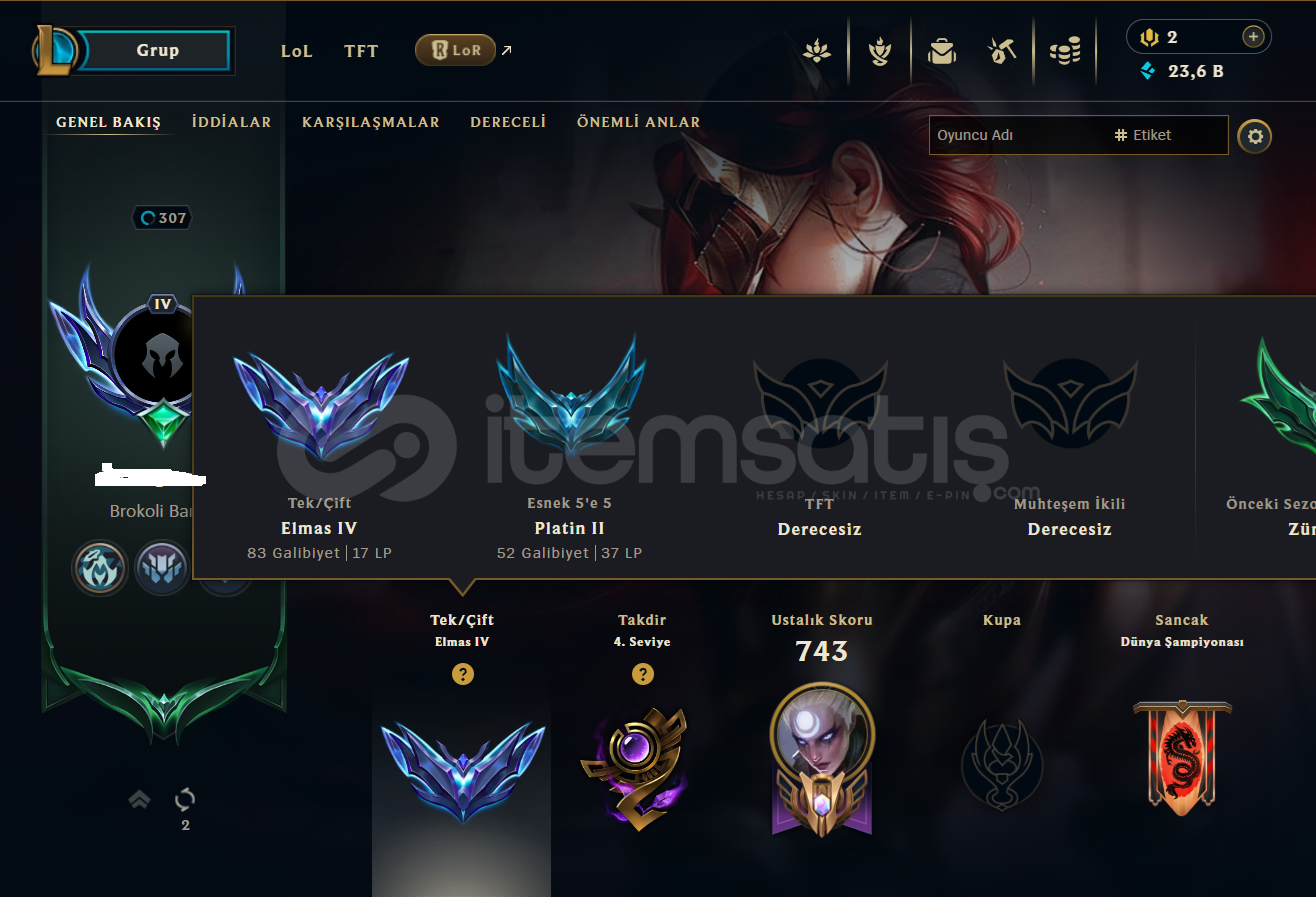Expand the double chevron up arrow
This screenshot has width=1316, height=897.
139,799
